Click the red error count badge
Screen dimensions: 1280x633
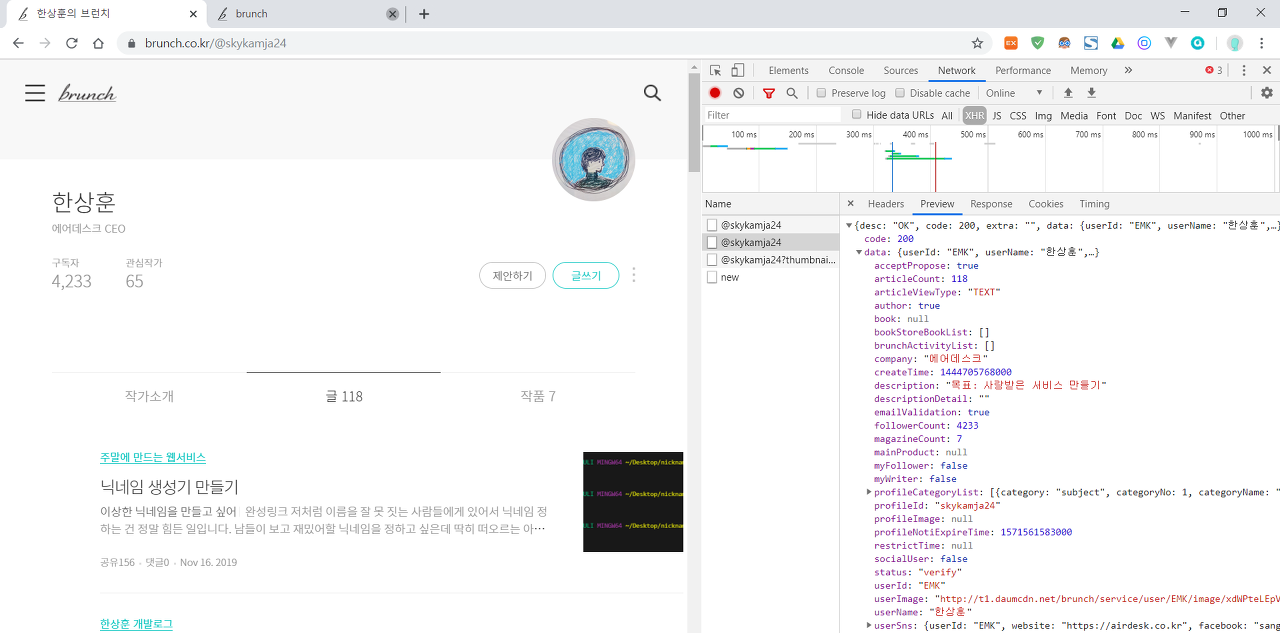click(1214, 70)
